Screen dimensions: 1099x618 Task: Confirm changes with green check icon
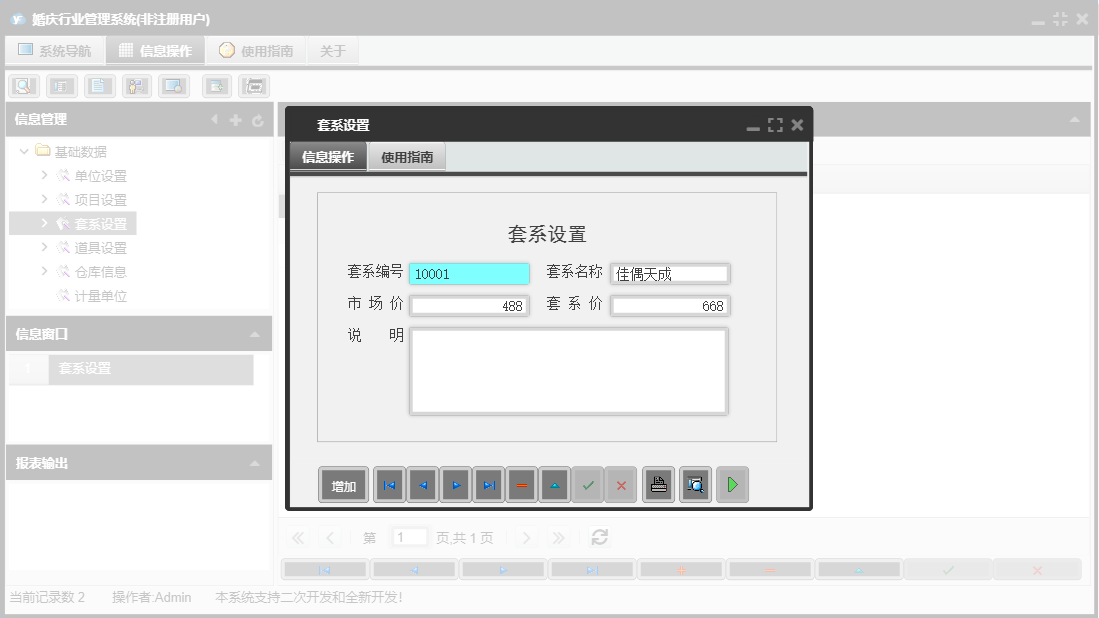point(588,484)
